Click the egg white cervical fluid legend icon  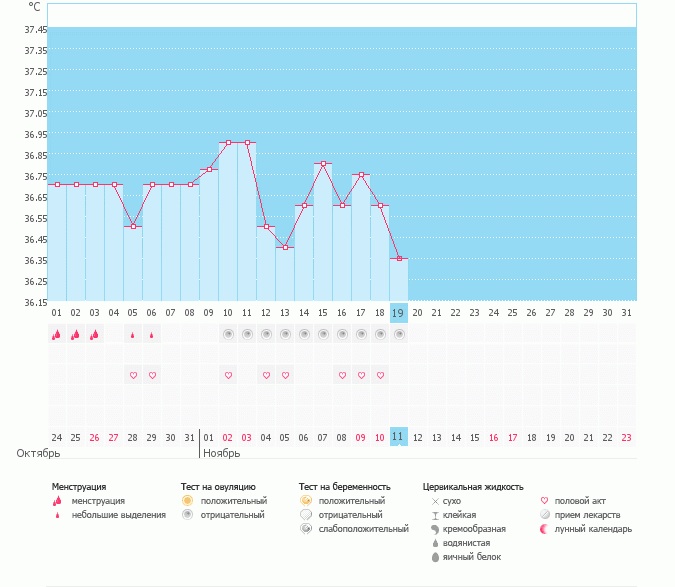click(x=435, y=557)
